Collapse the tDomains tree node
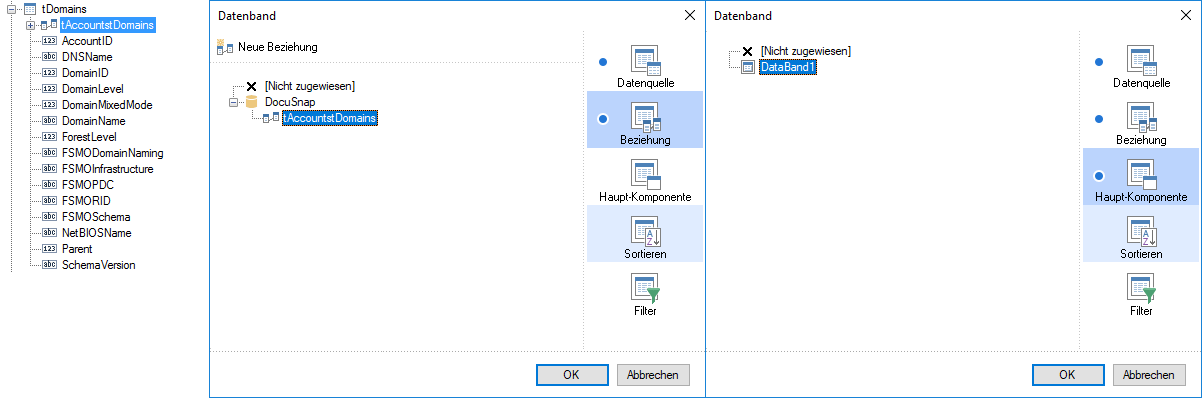 click(x=10, y=9)
